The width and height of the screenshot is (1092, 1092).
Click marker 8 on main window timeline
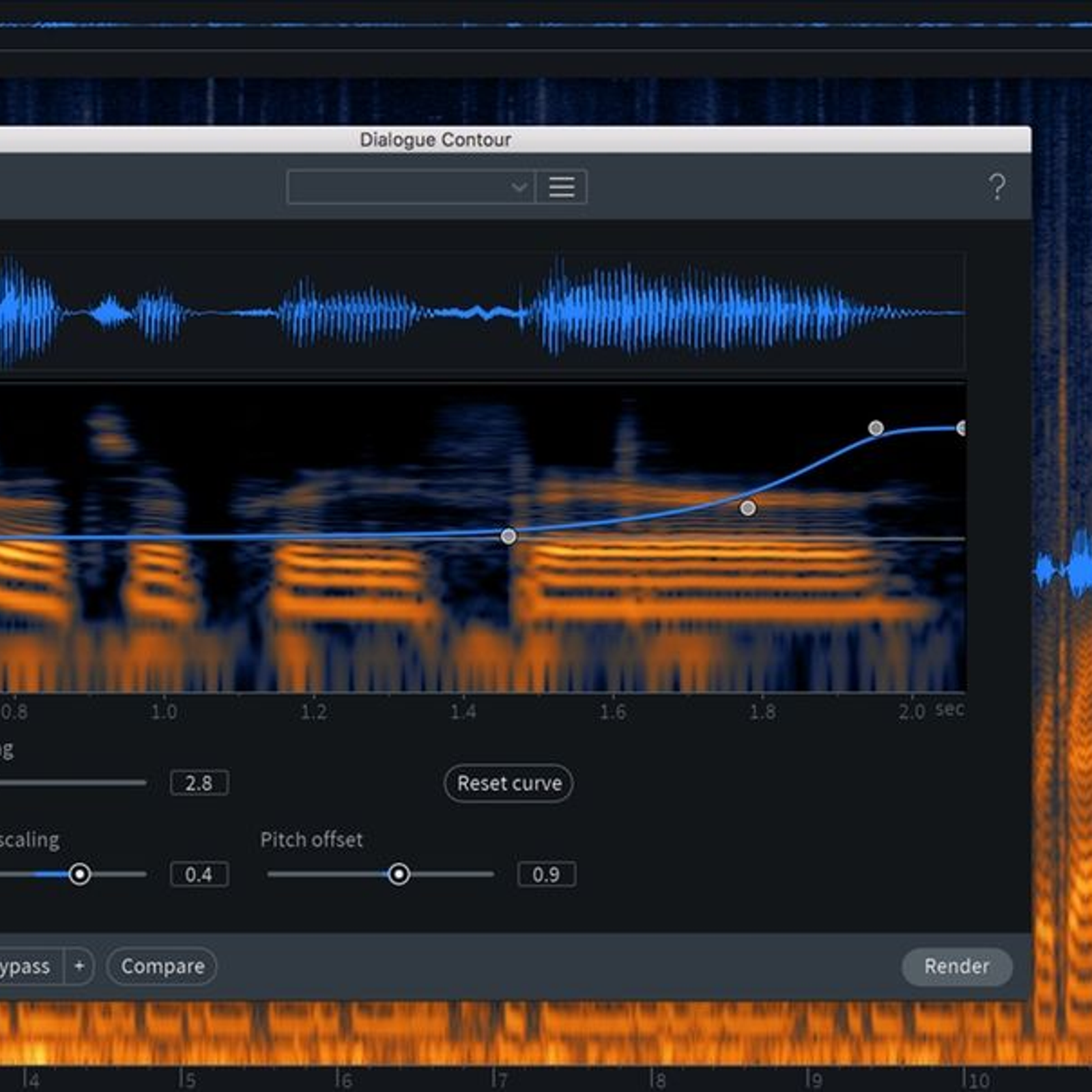[x=657, y=1080]
